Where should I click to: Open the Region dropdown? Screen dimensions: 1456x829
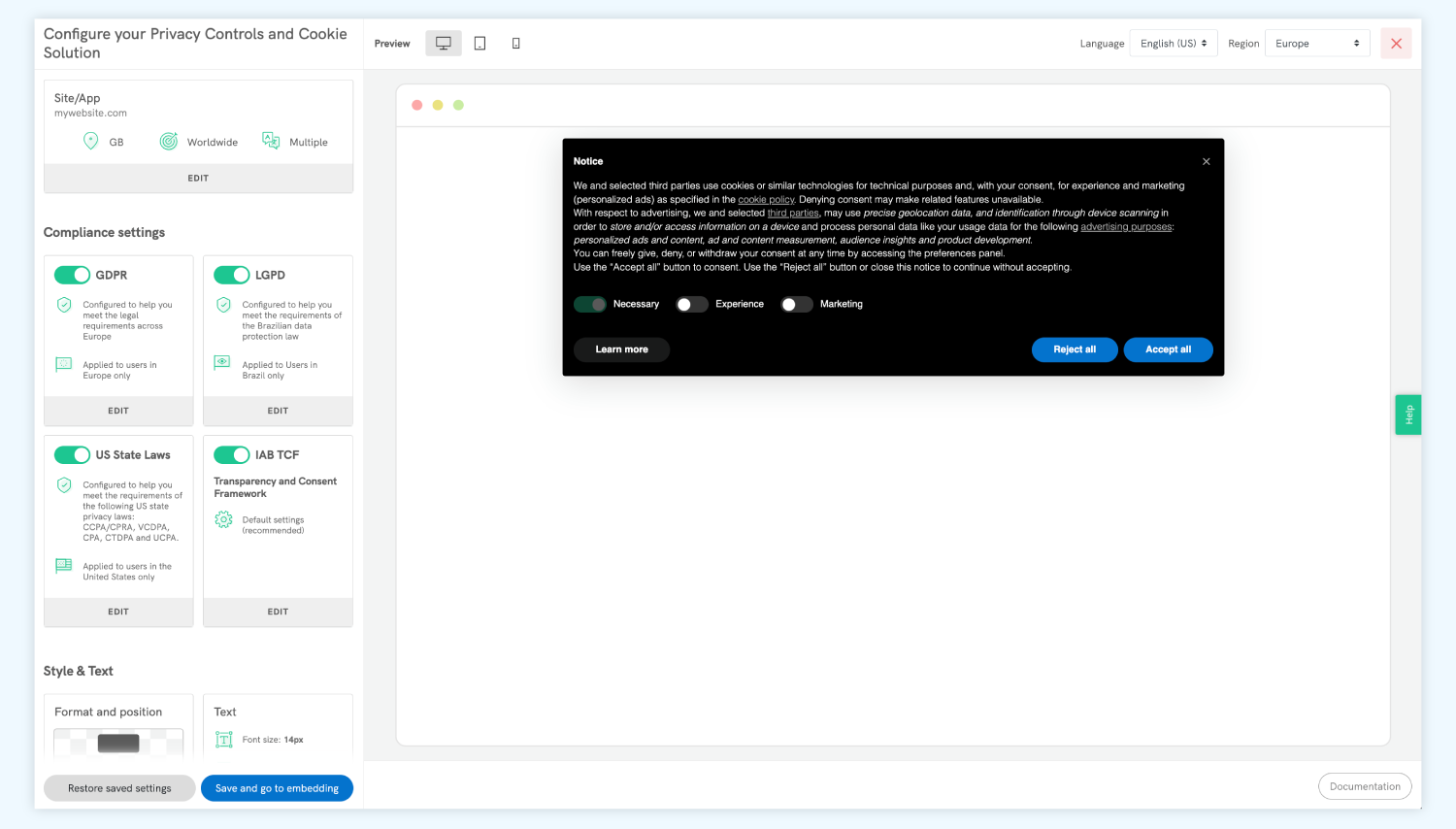[1317, 43]
